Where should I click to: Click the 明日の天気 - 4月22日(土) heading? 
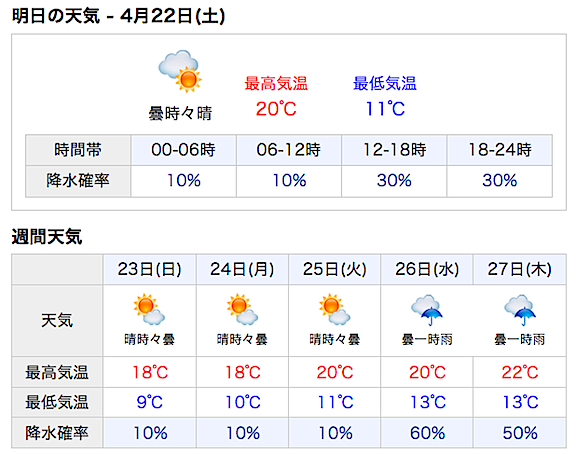[118, 16]
